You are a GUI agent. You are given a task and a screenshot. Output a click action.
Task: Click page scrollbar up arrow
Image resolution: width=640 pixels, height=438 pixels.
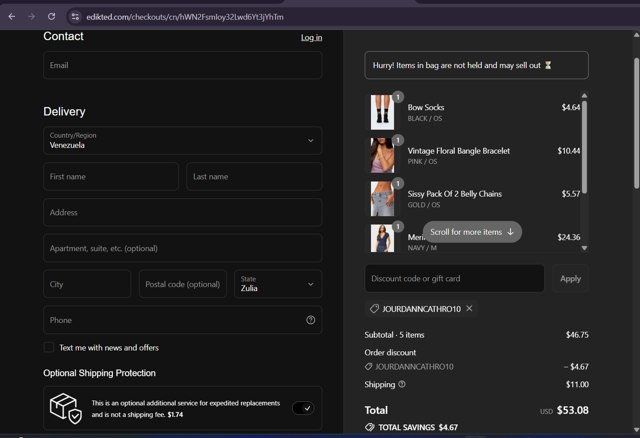(x=636, y=35)
